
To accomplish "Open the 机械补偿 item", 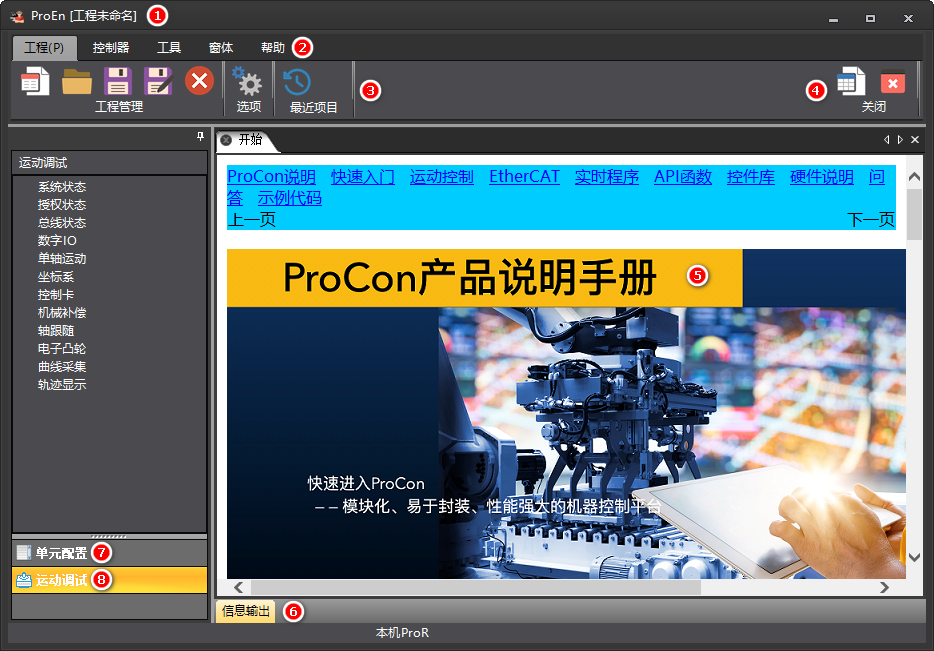I will click(x=62, y=313).
